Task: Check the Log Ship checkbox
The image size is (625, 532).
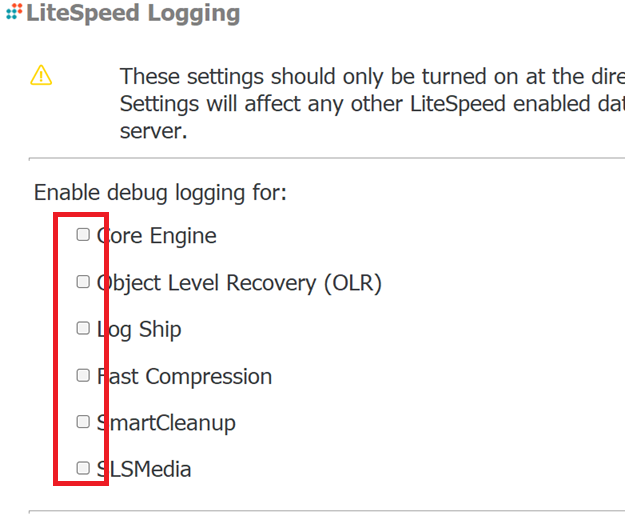Action: click(83, 328)
